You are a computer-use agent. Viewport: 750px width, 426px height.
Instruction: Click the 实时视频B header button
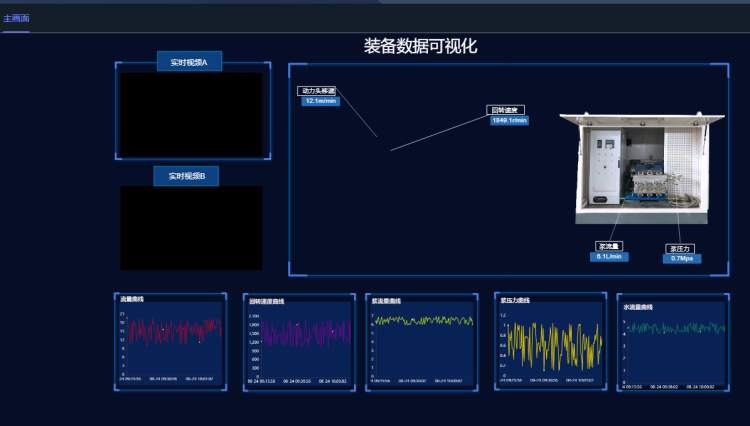[186, 176]
